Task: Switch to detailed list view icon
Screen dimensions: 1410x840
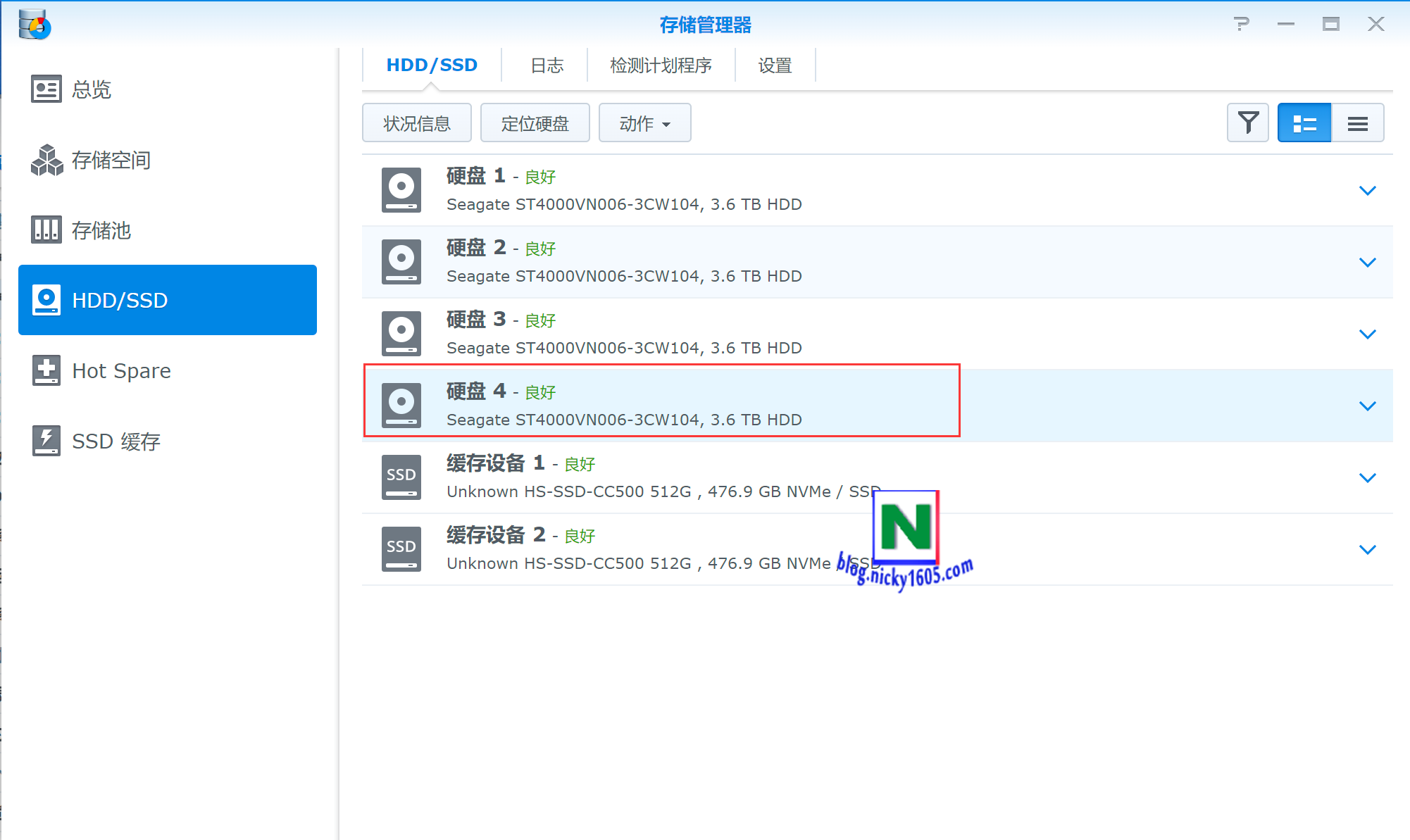Action: (x=1304, y=123)
